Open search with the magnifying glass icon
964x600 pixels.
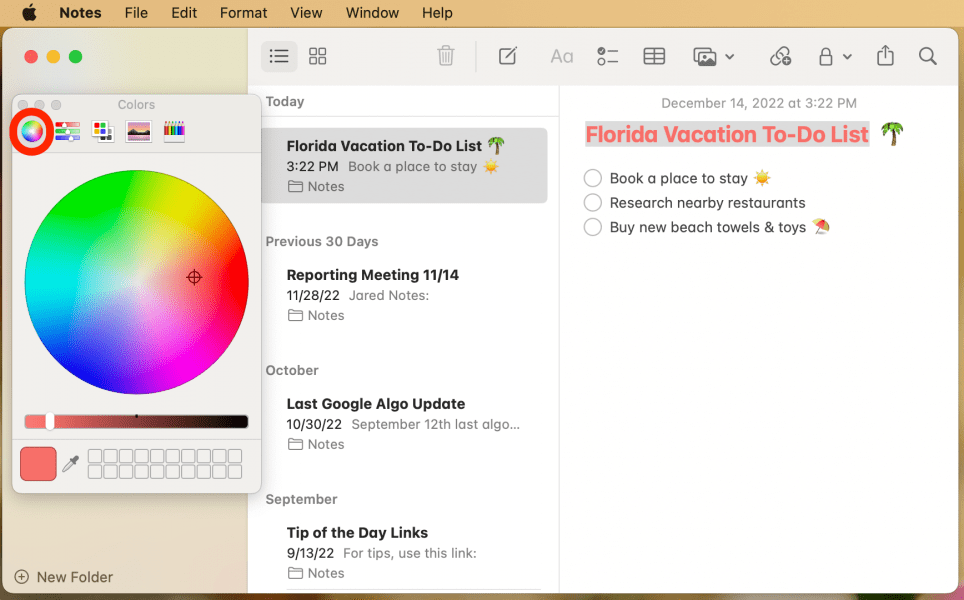click(x=927, y=56)
